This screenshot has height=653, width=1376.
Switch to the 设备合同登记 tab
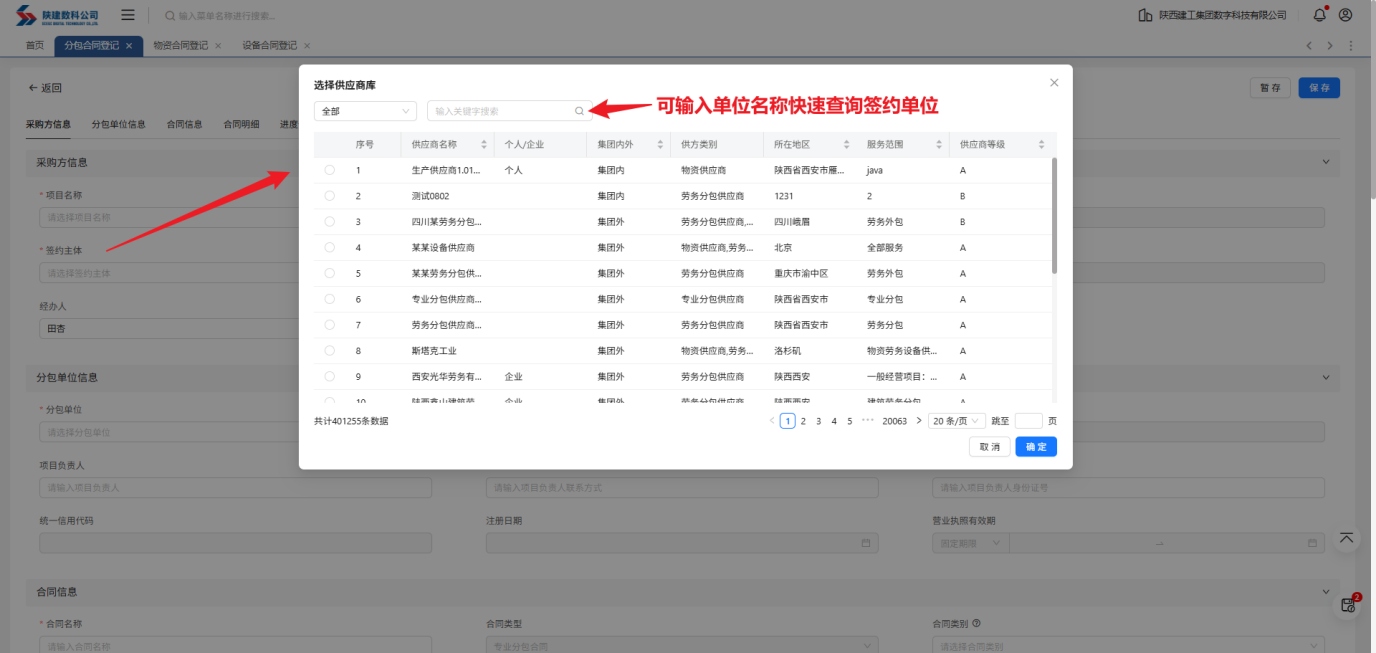click(269, 46)
